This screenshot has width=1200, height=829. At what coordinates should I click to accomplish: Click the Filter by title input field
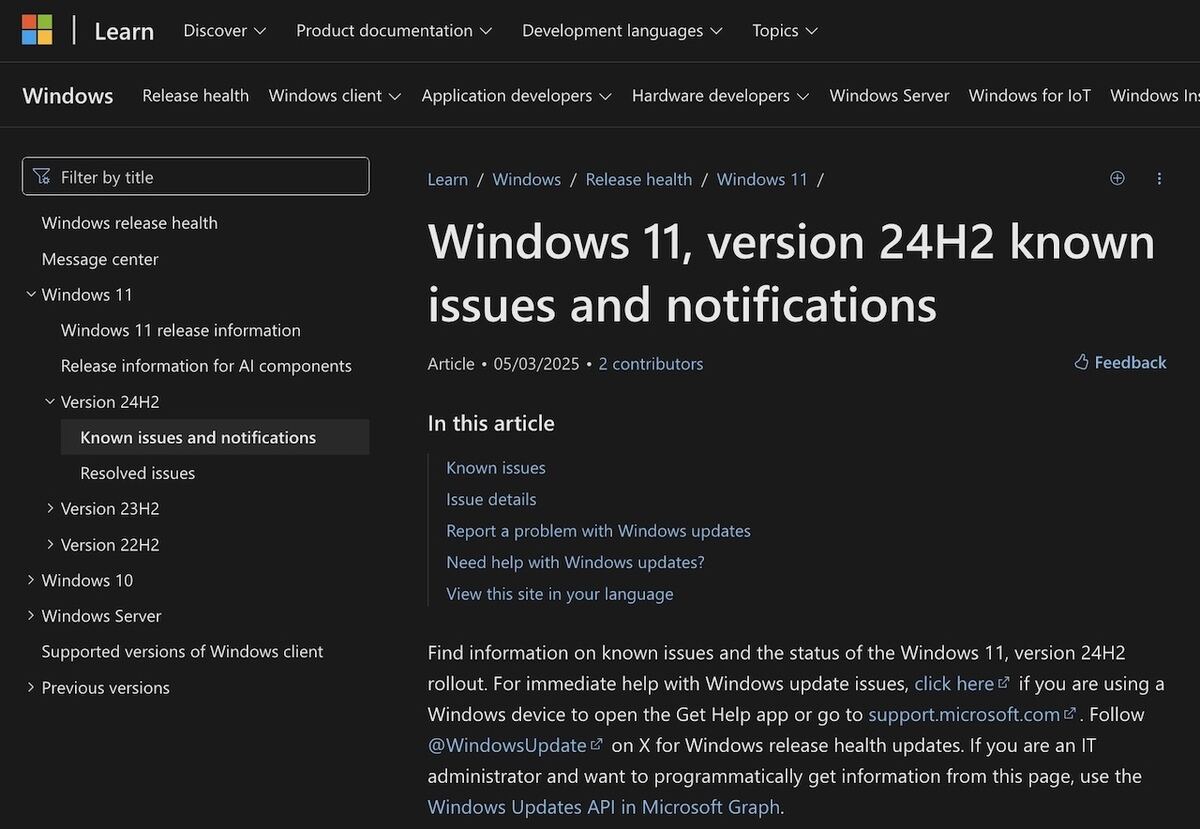pyautogui.click(x=196, y=177)
